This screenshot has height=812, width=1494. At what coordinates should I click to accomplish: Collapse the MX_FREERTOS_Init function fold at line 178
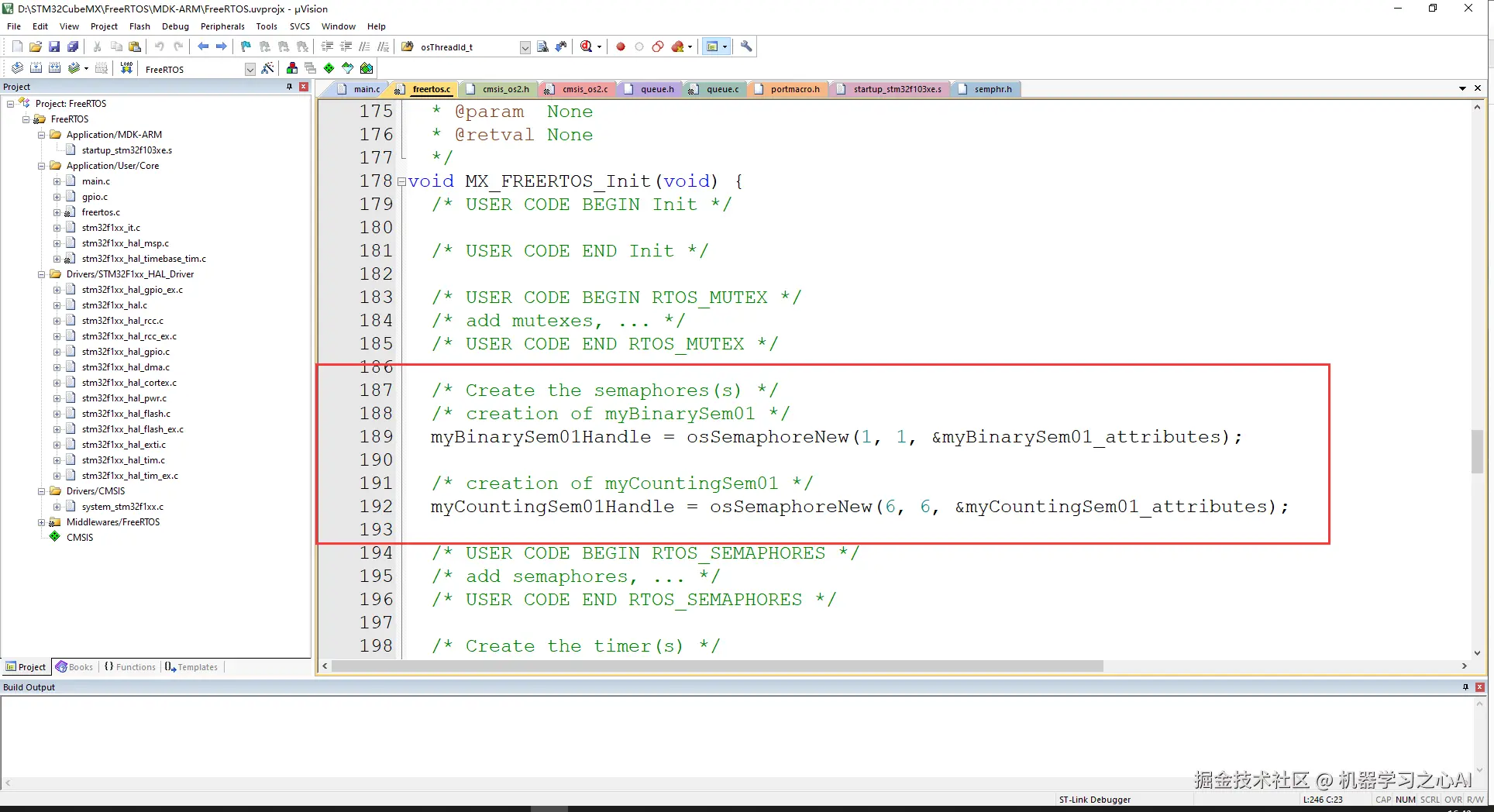pos(401,181)
